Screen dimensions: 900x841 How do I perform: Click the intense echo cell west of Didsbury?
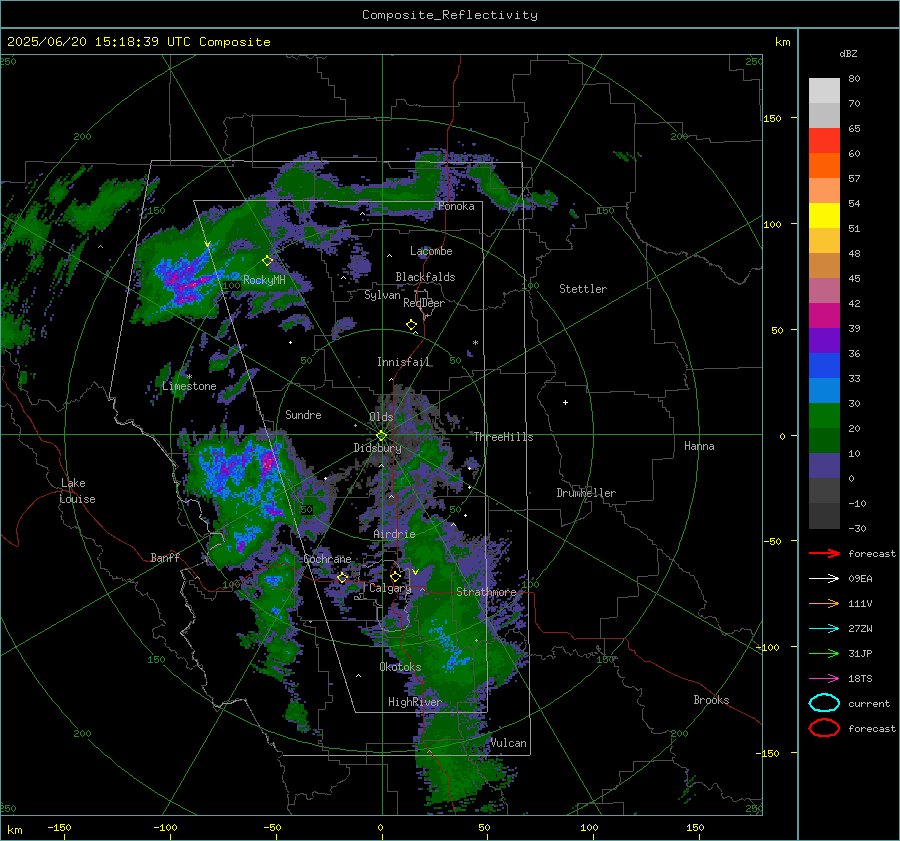tap(267, 462)
